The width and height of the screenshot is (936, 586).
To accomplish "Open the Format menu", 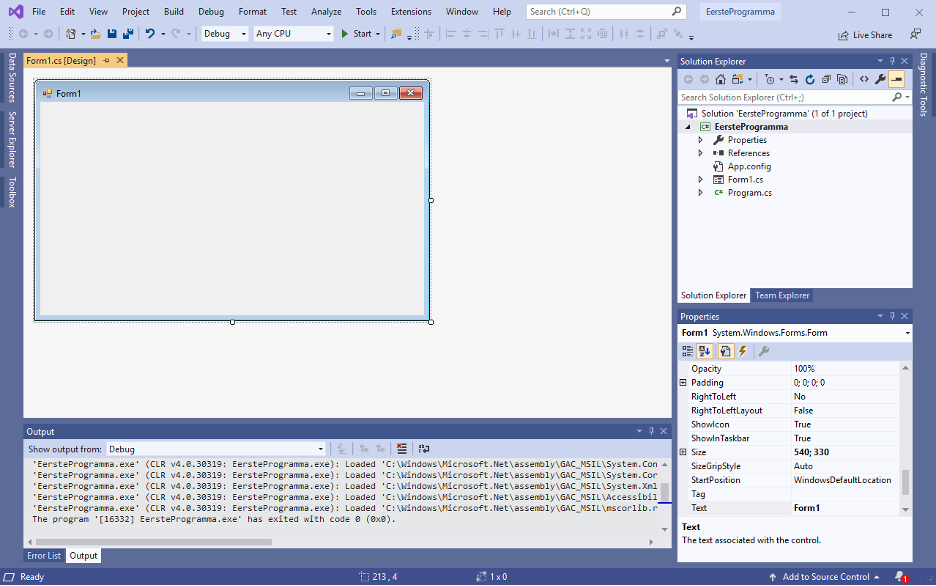I will pos(253,11).
